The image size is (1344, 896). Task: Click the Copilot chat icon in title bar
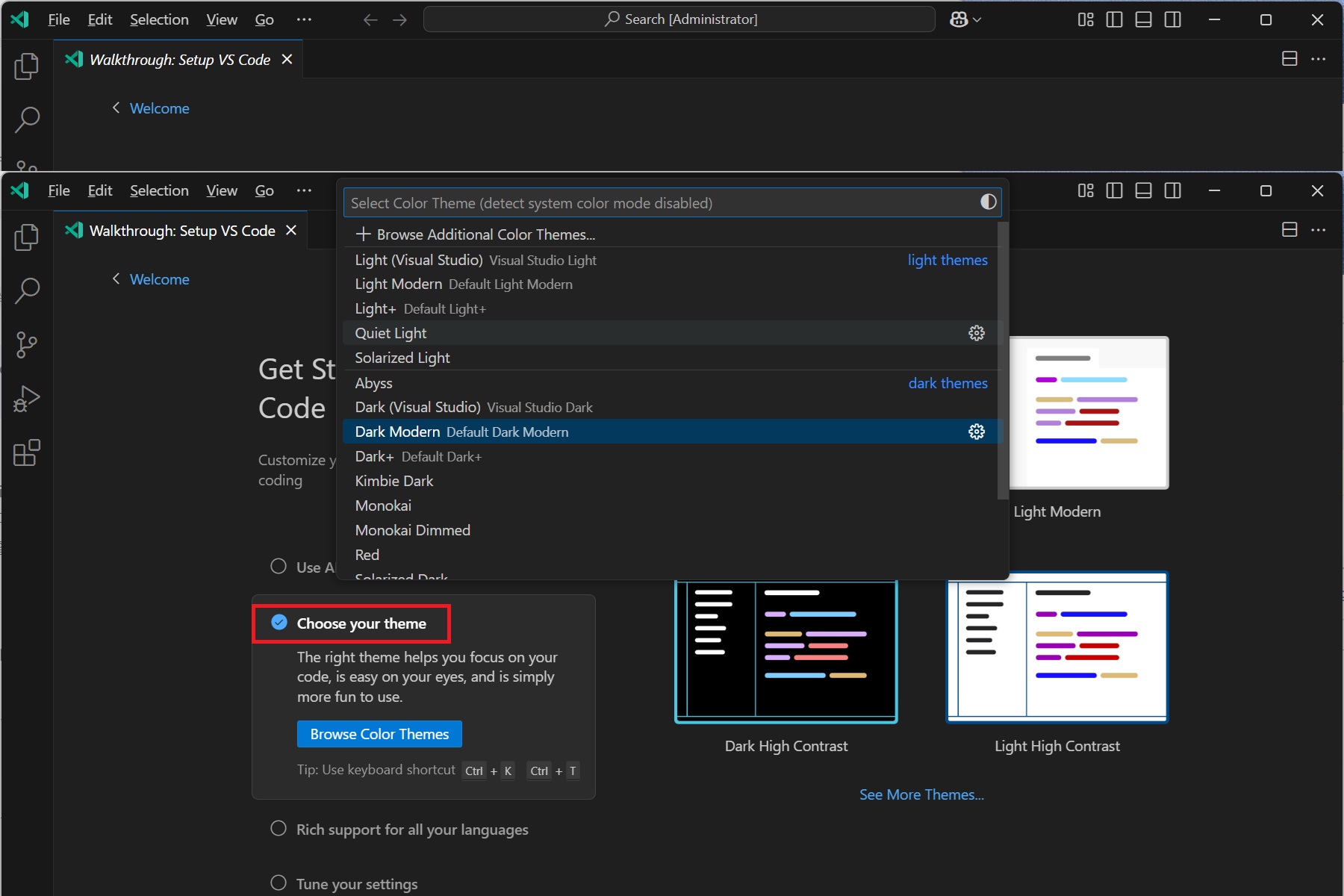click(959, 19)
